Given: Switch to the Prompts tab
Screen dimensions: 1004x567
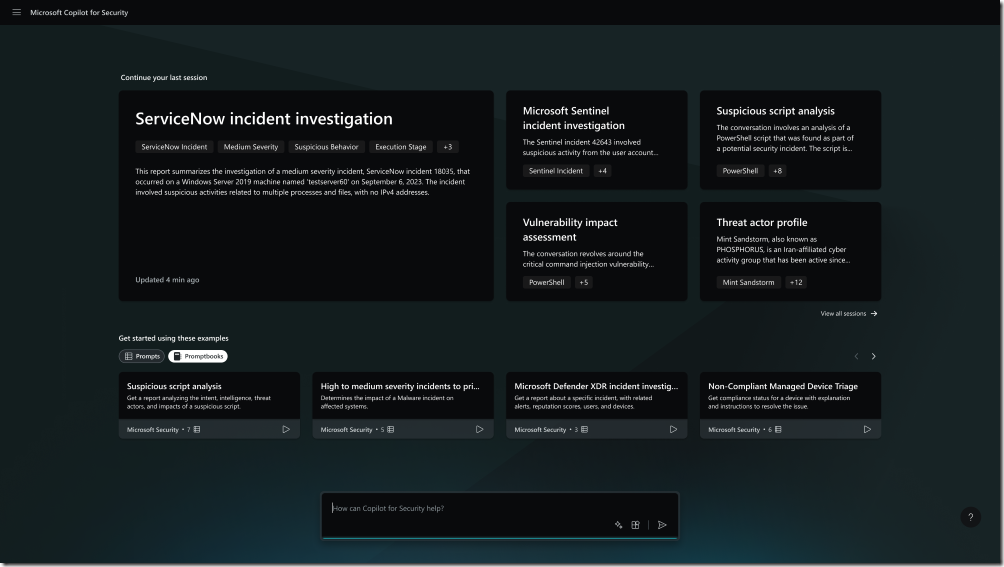Looking at the screenshot, I should tap(141, 356).
